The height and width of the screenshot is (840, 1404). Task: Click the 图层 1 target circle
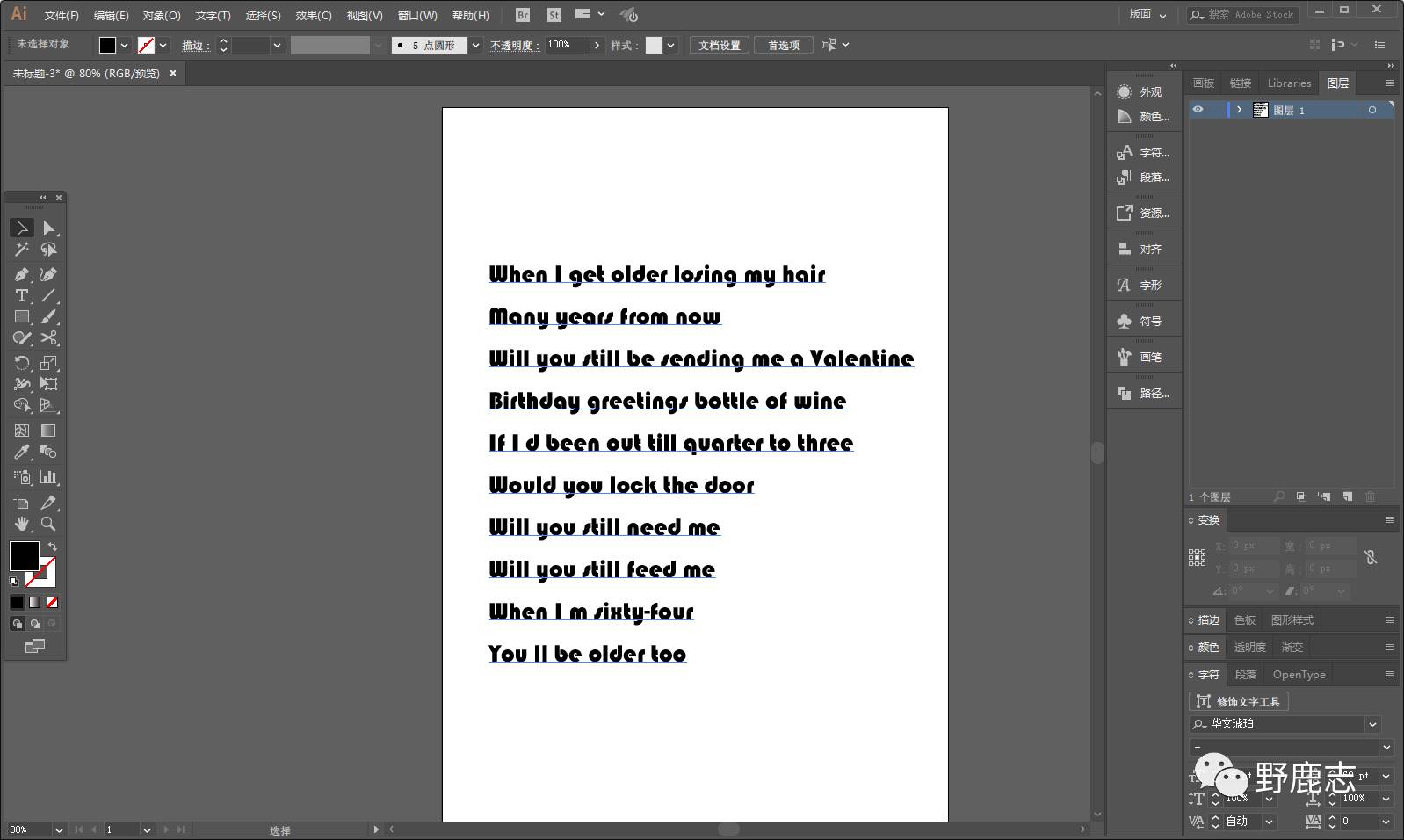point(1371,110)
